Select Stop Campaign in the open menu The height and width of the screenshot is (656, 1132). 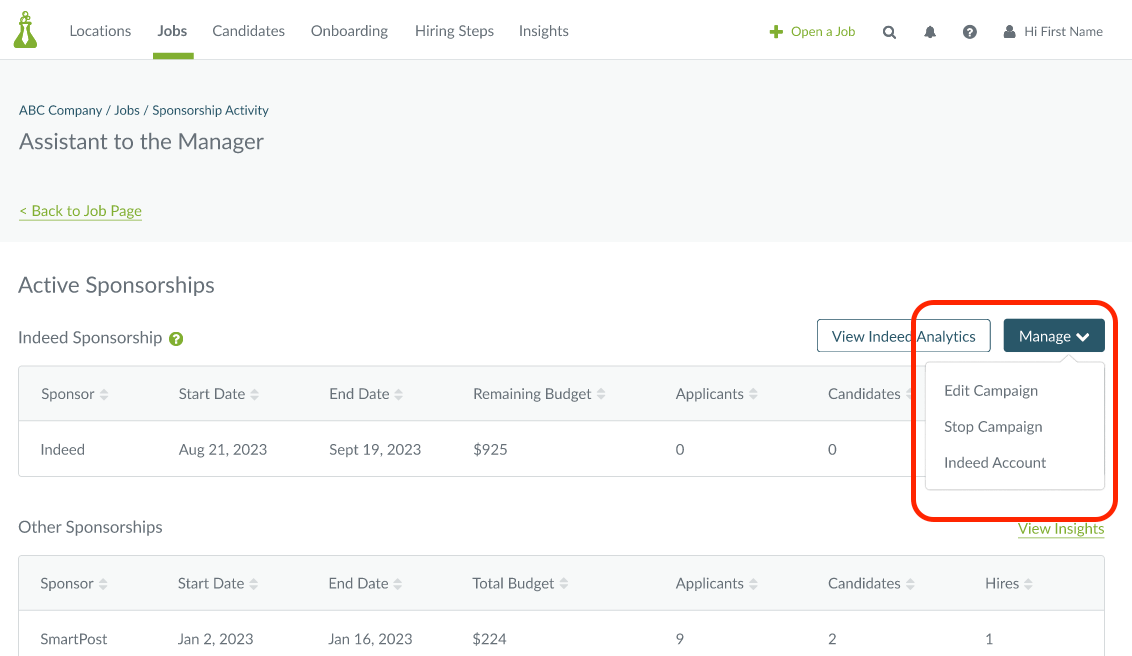pos(993,426)
